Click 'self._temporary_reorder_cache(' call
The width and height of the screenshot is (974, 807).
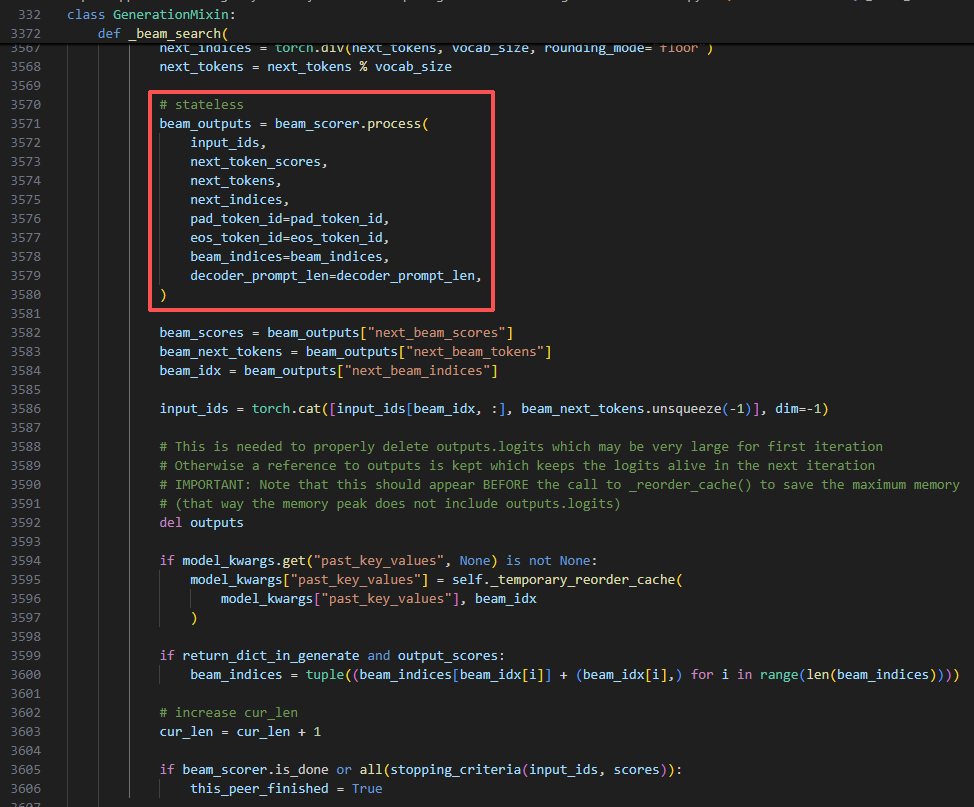(567, 580)
